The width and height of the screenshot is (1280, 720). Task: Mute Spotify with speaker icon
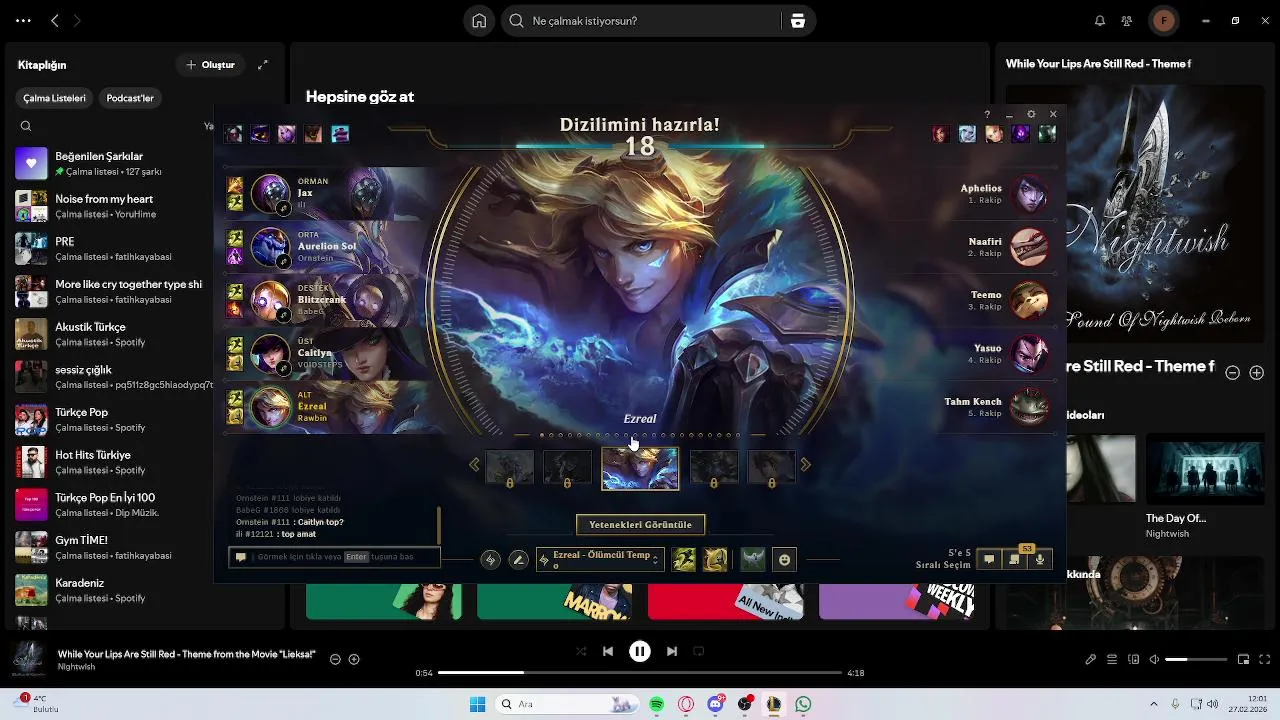(1154, 660)
